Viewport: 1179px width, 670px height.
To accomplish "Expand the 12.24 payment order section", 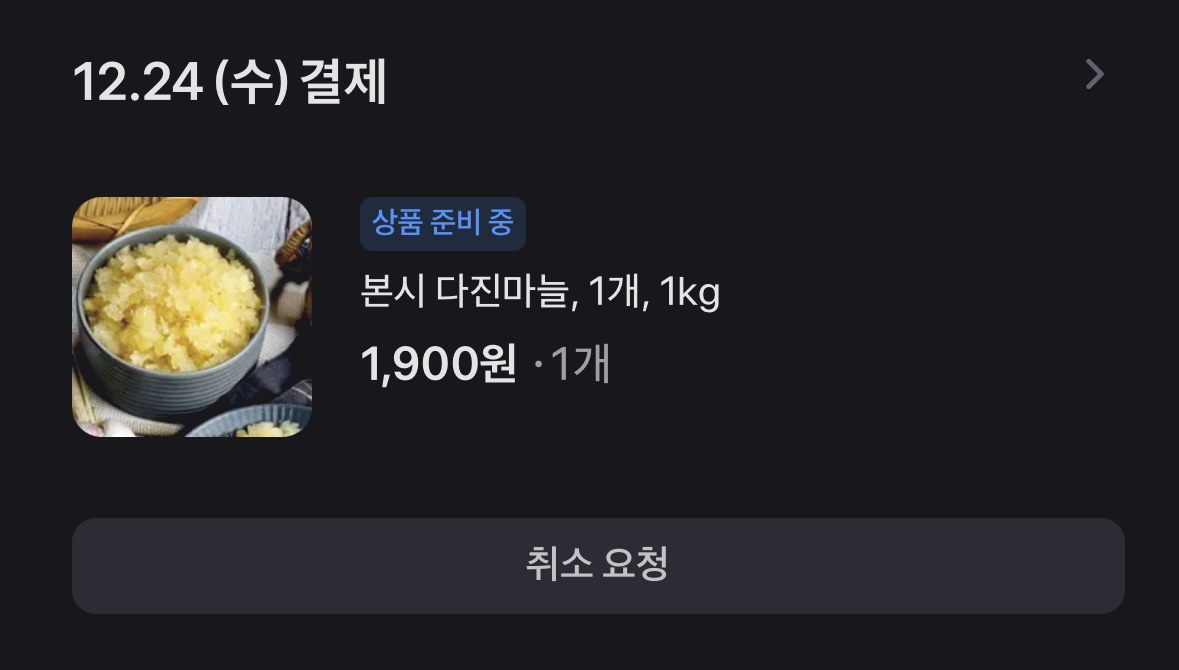I will click(1095, 74).
